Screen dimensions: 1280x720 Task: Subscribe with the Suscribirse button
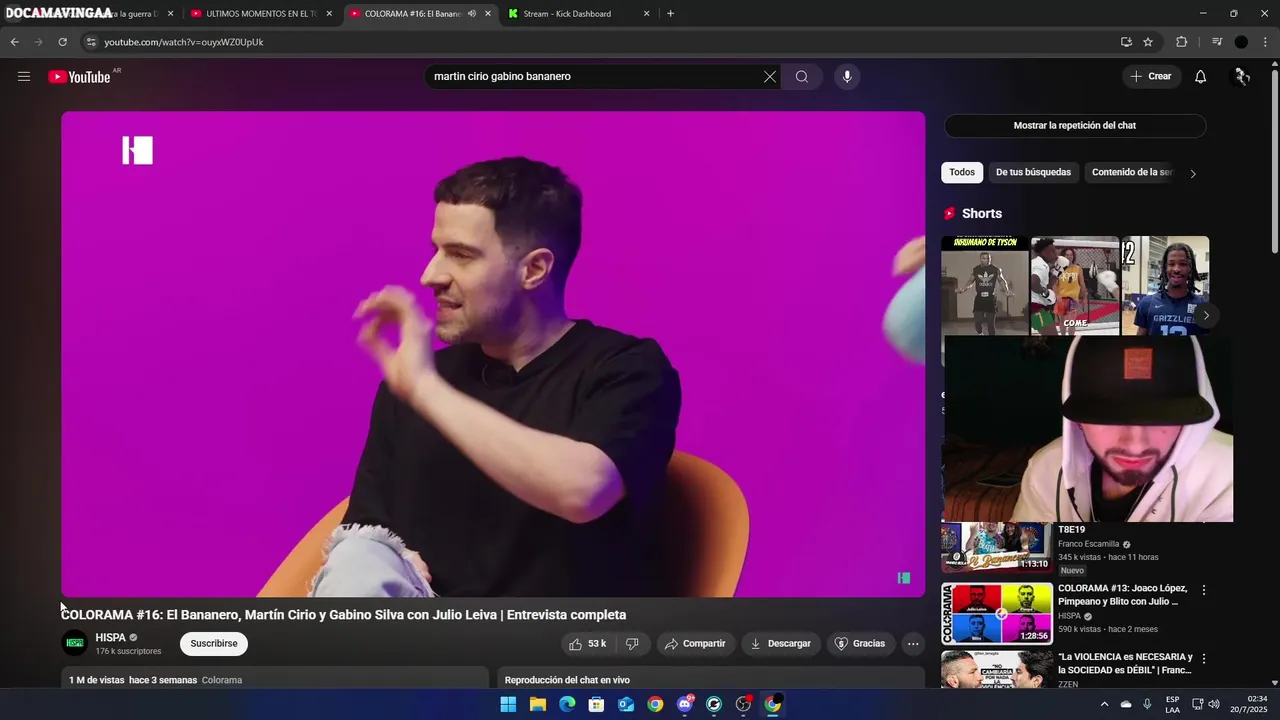[214, 643]
